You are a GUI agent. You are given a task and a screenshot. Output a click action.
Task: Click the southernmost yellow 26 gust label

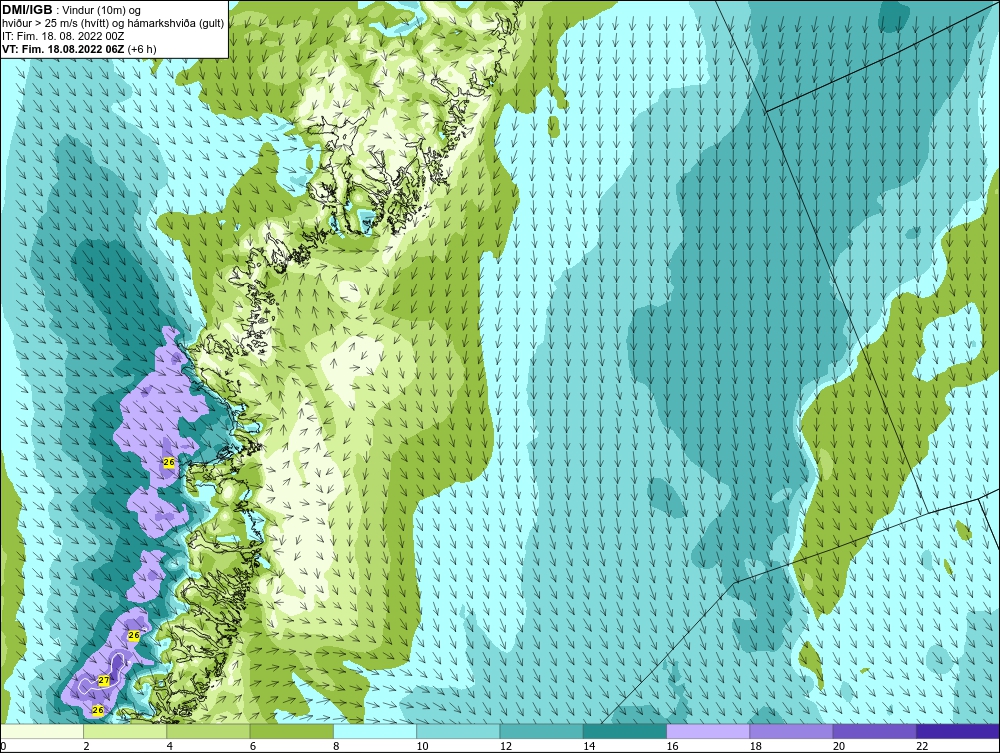point(98,710)
